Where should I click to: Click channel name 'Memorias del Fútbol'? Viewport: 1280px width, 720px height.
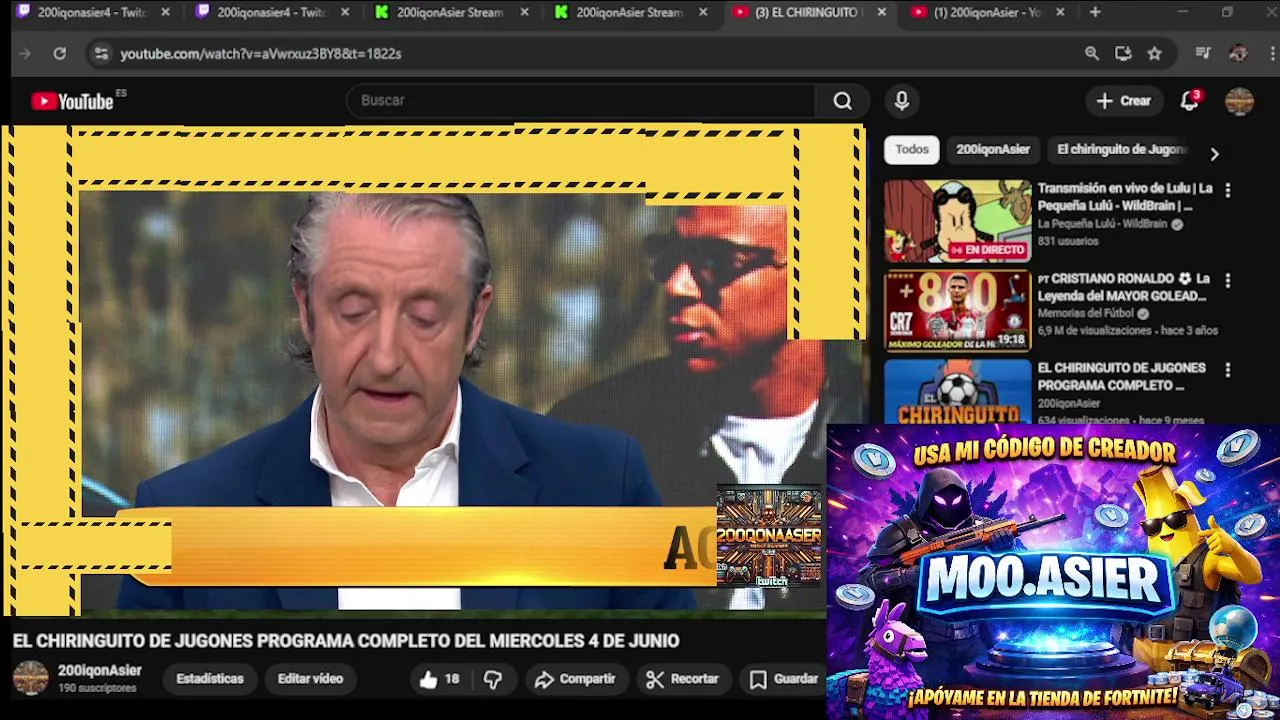click(x=1085, y=313)
